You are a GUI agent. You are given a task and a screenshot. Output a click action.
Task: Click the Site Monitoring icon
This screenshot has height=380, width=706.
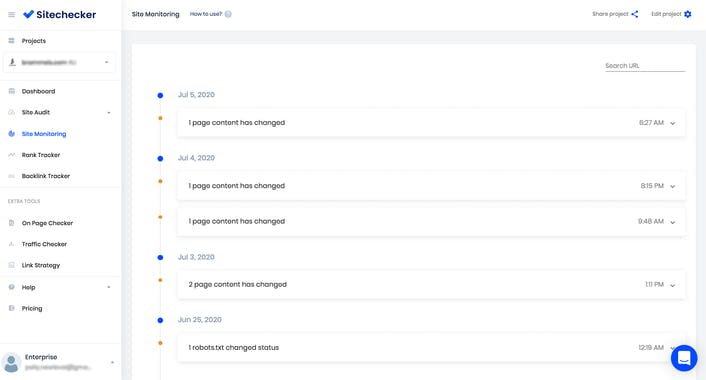[11, 134]
